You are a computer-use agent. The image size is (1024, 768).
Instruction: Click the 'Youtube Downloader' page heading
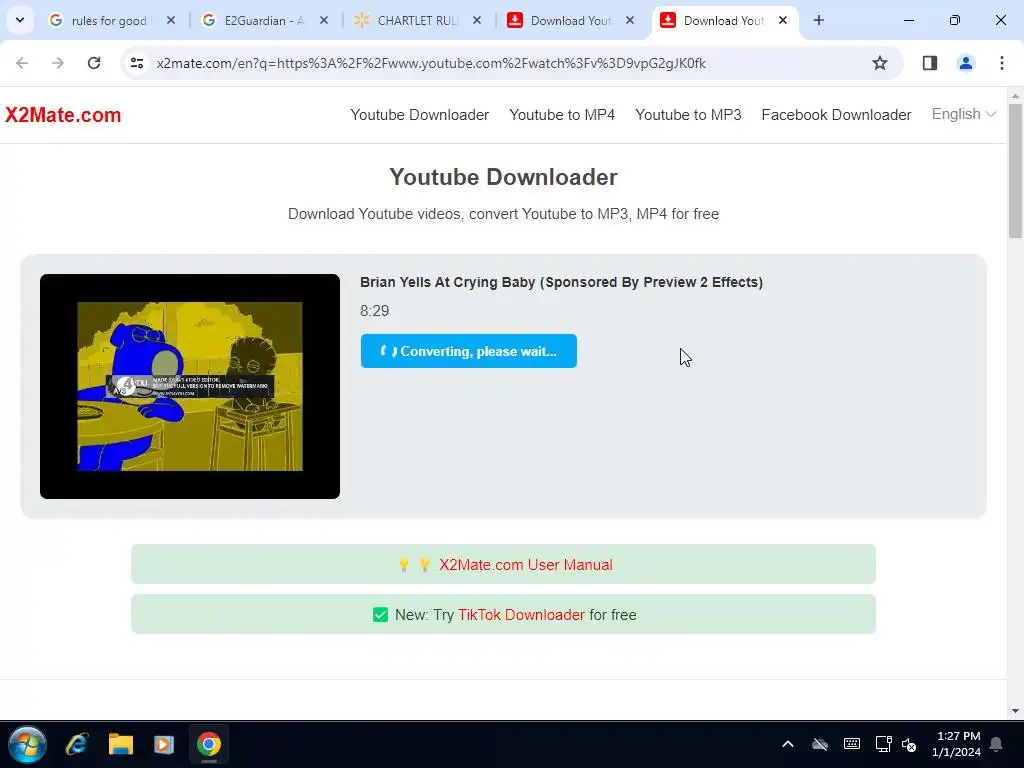point(504,177)
